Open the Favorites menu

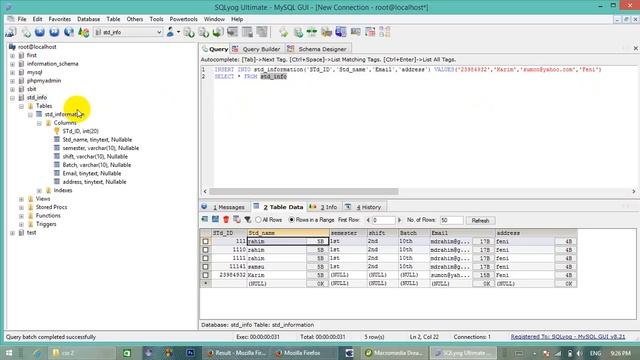[60, 19]
